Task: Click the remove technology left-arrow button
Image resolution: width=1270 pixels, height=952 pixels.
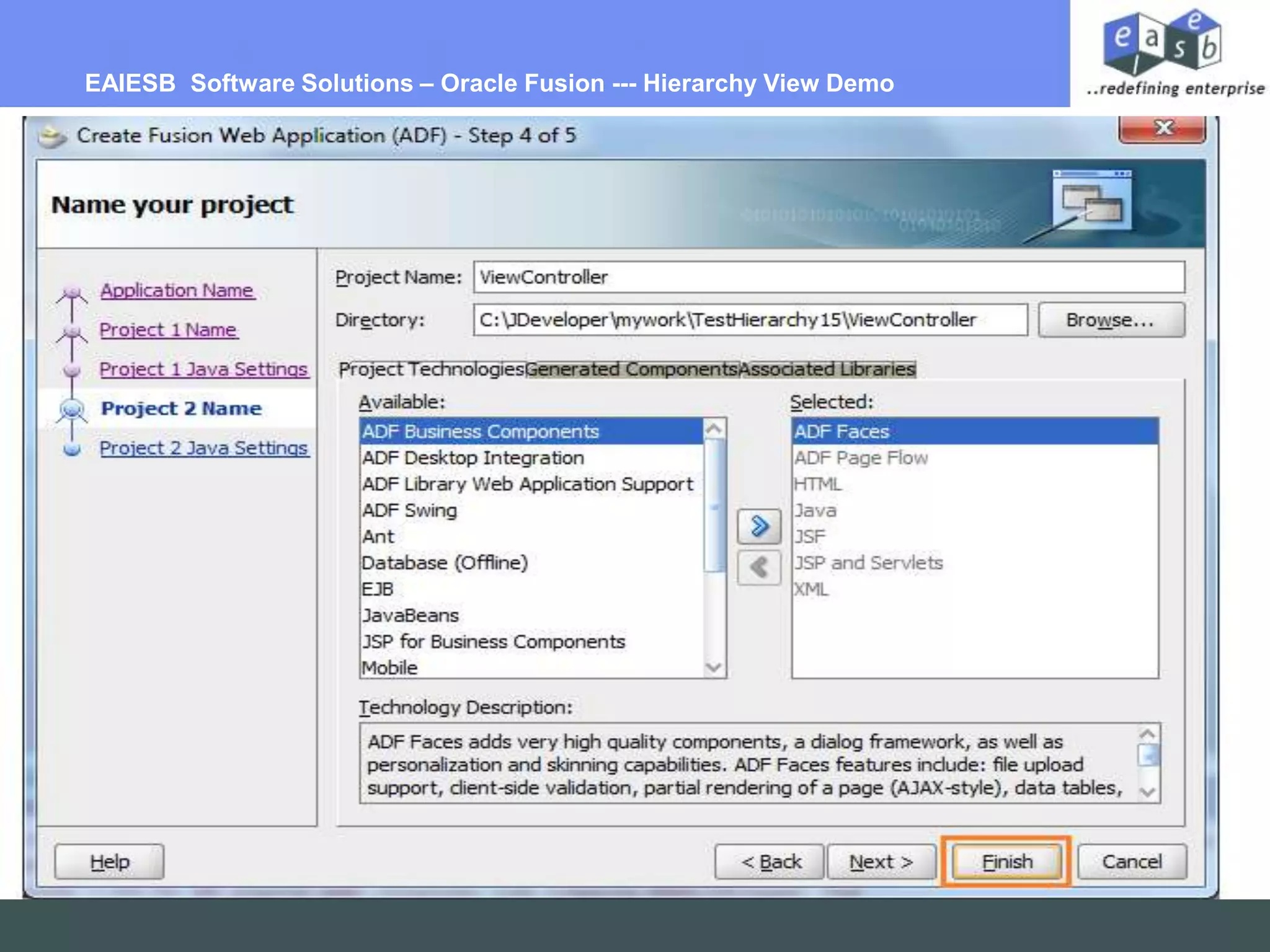Action: [x=759, y=567]
